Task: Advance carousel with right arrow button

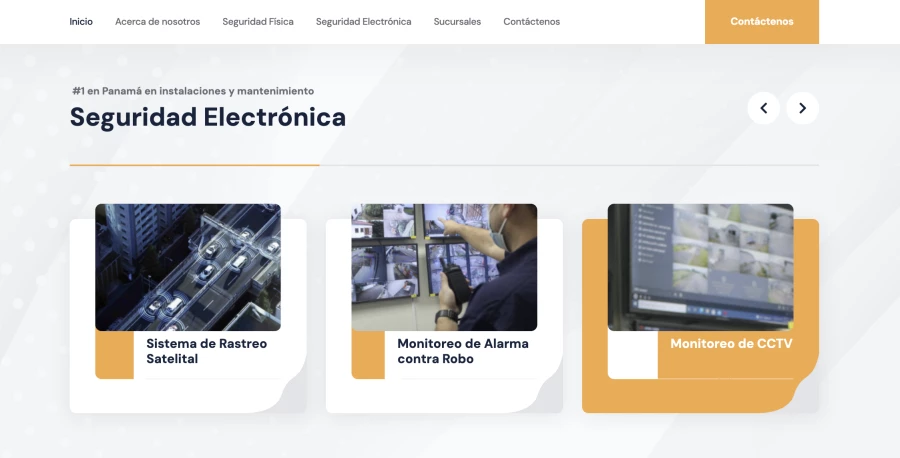Action: 802,108
